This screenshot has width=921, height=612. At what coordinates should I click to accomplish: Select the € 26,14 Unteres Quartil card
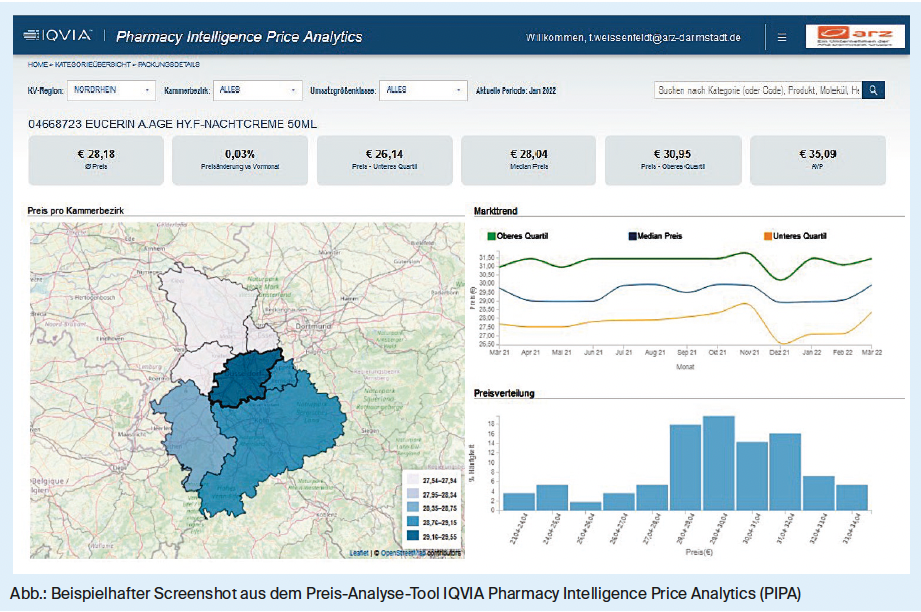pos(385,160)
